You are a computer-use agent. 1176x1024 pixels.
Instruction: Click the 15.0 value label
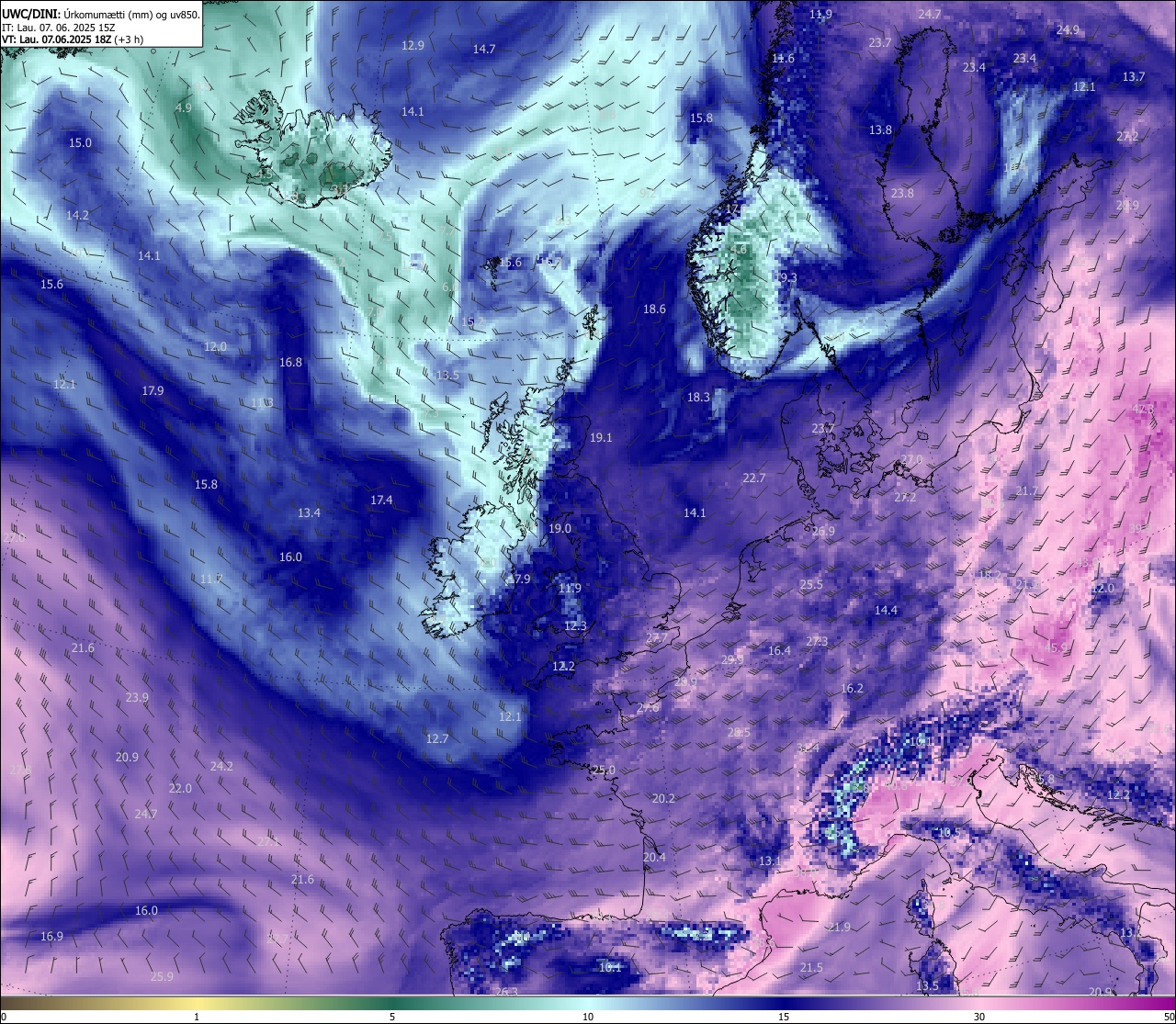coord(80,142)
